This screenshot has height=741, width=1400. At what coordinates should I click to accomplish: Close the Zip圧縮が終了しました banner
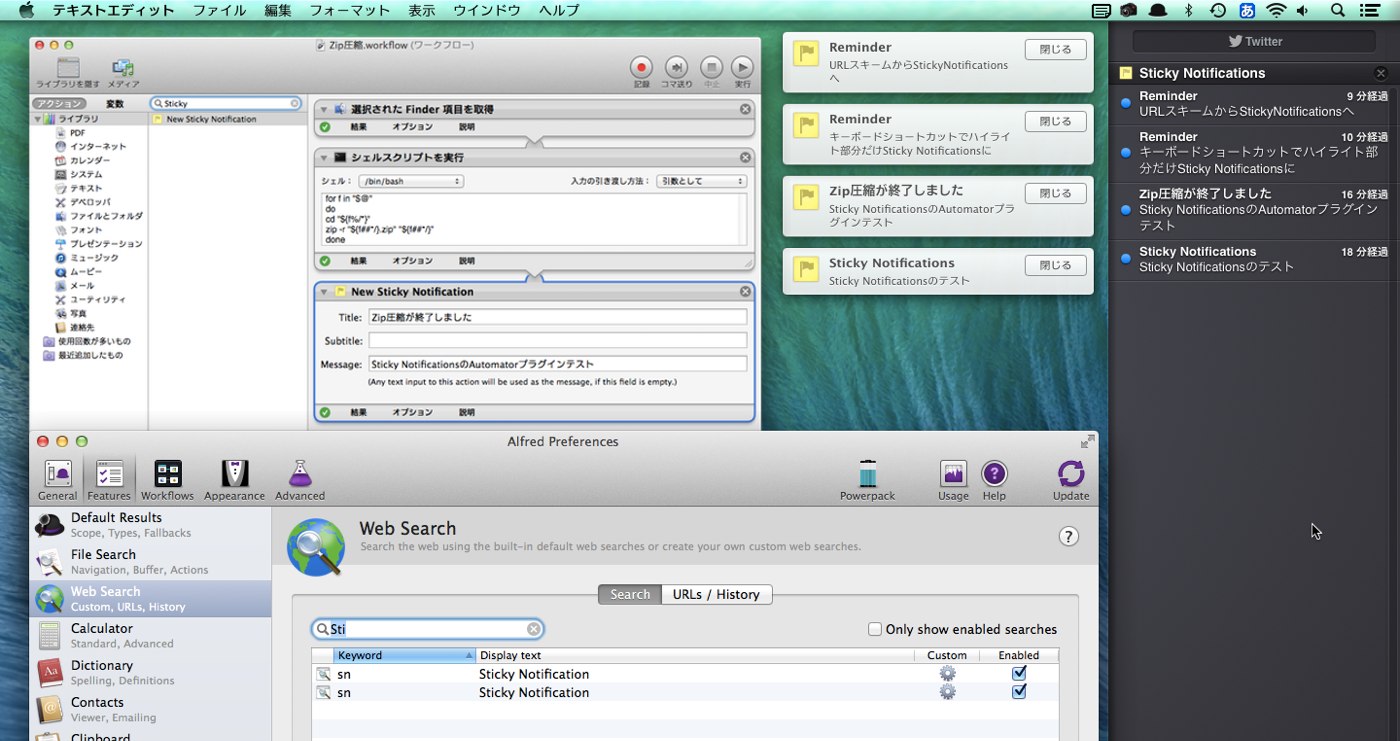(1056, 193)
